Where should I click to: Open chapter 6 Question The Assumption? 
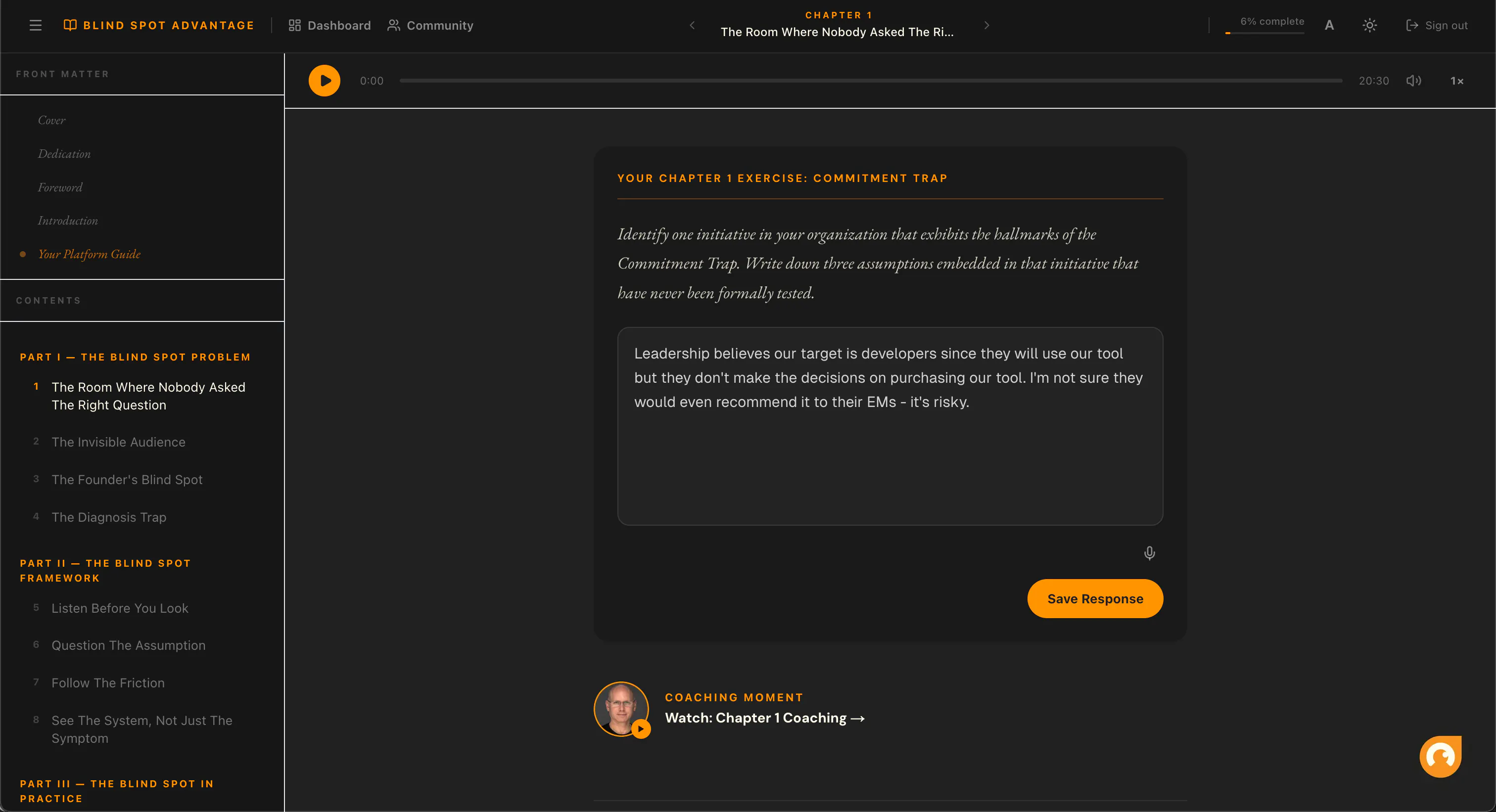pyautogui.click(x=128, y=645)
